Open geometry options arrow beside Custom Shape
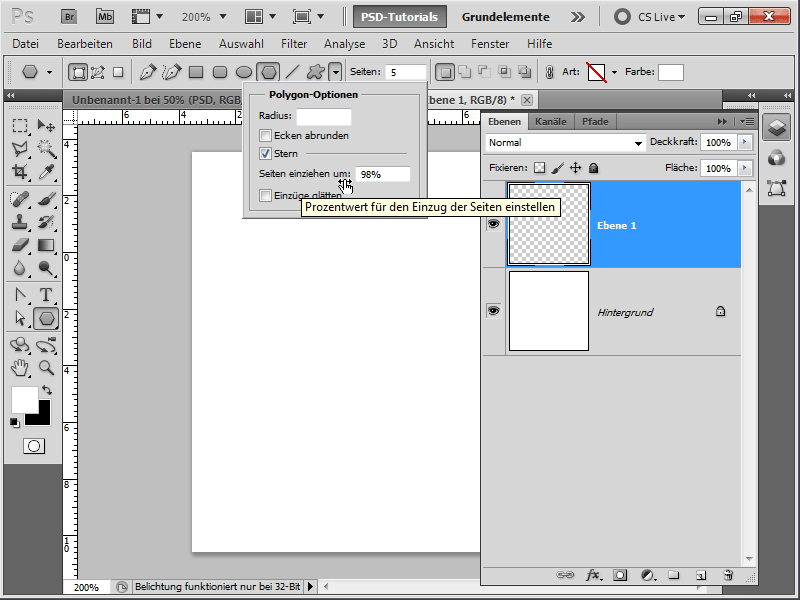This screenshot has width=800, height=600. (x=335, y=72)
